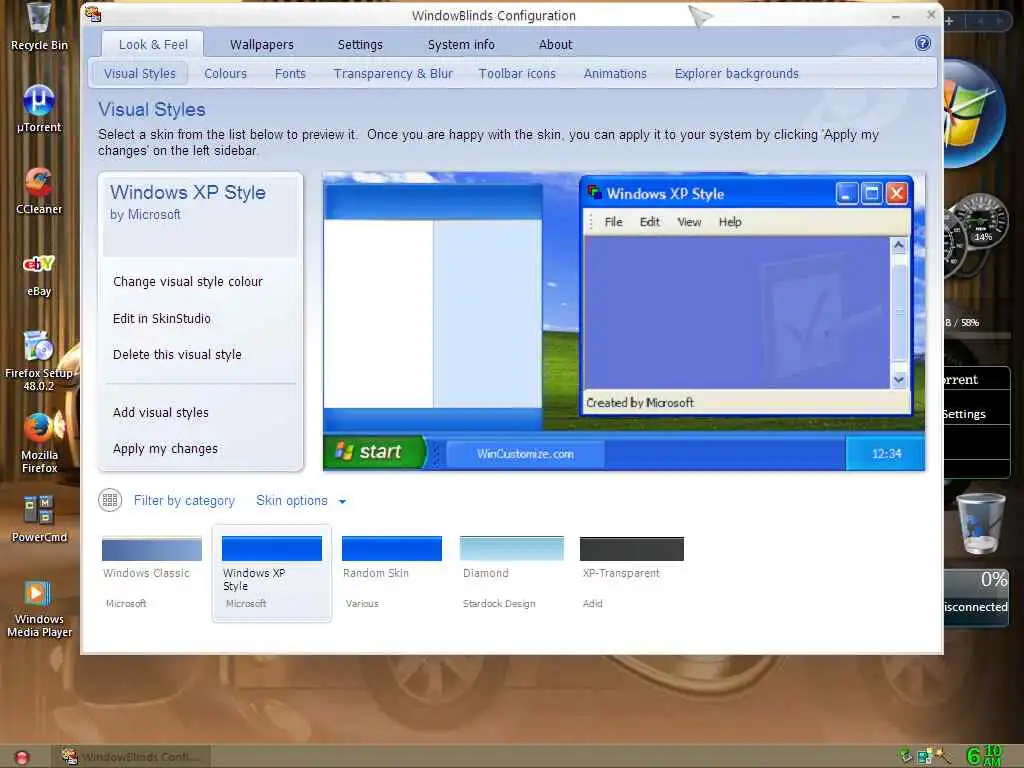1024x768 pixels.
Task: Click the close button in skin preview
Action: click(x=897, y=193)
